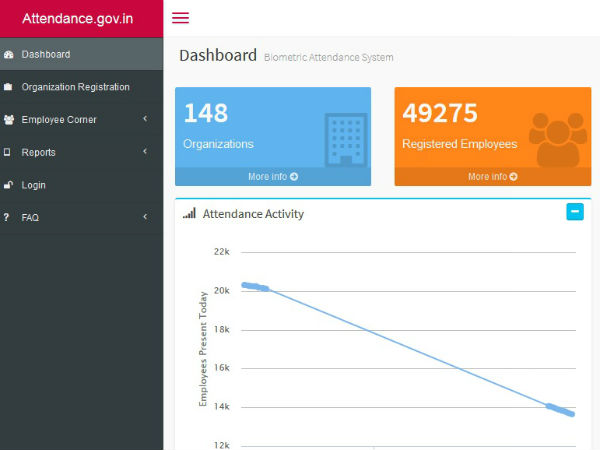This screenshot has width=600, height=450.
Task: Collapse the Attendance Activity panel
Action: pyautogui.click(x=574, y=212)
